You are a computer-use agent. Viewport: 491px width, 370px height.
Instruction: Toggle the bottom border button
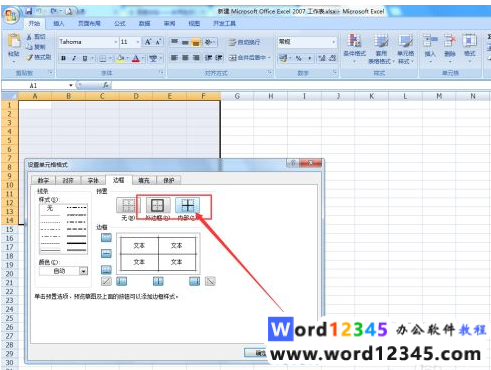click(x=106, y=269)
